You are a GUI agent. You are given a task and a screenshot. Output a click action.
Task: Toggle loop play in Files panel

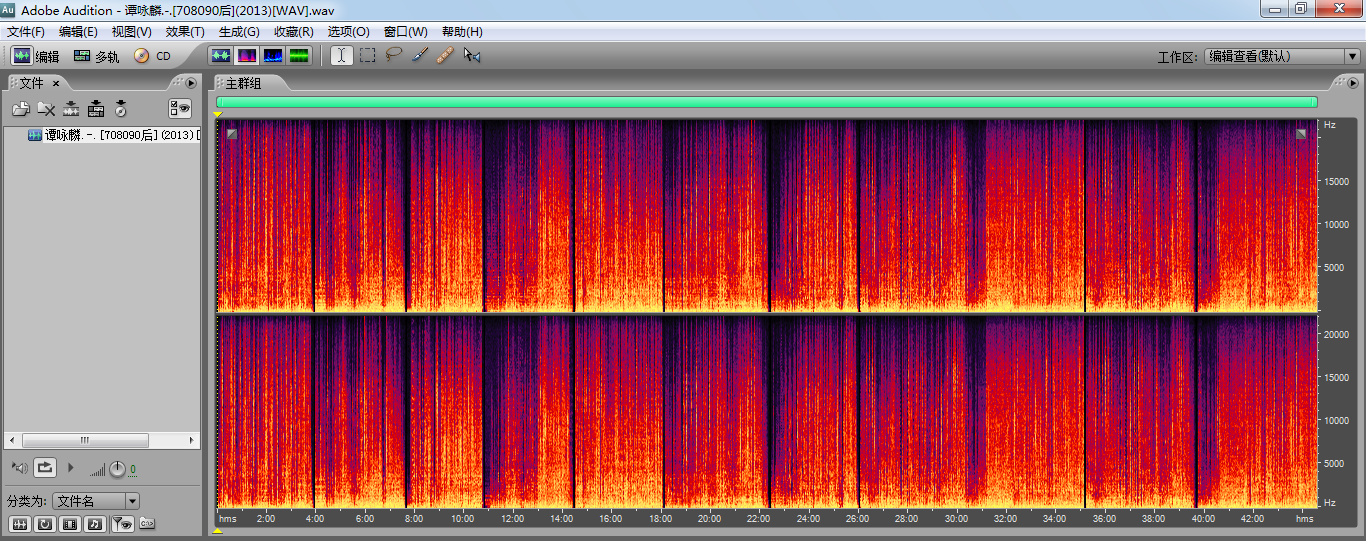pos(45,467)
